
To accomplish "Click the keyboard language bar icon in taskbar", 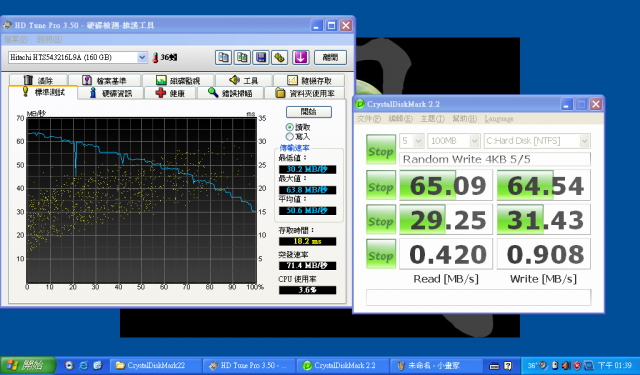I will 494,366.
